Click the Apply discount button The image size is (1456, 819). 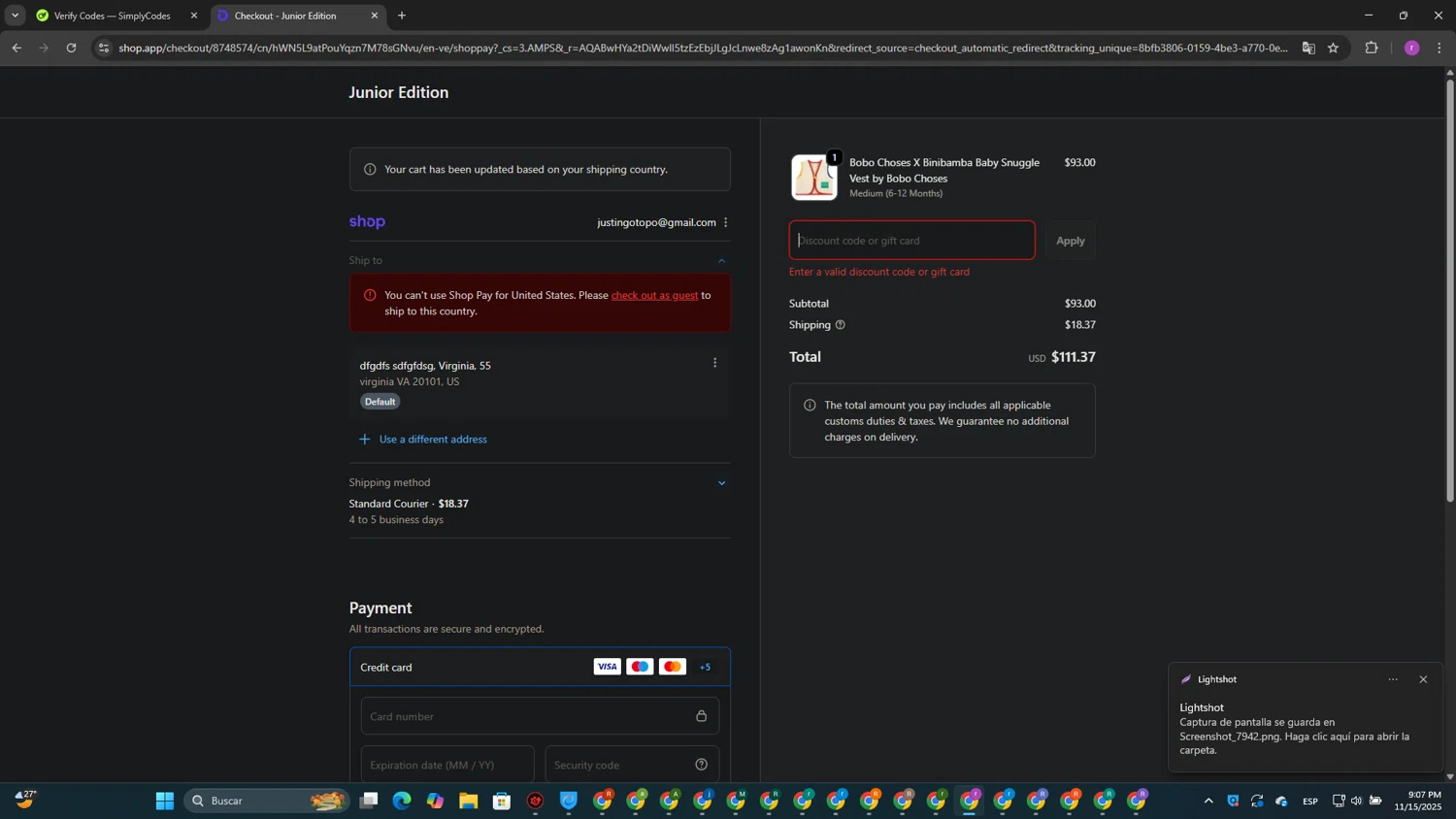(x=1071, y=241)
